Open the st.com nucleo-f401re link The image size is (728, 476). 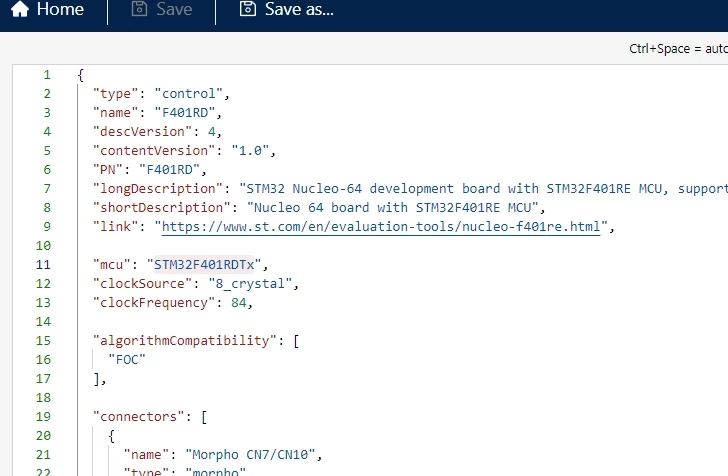(381, 227)
